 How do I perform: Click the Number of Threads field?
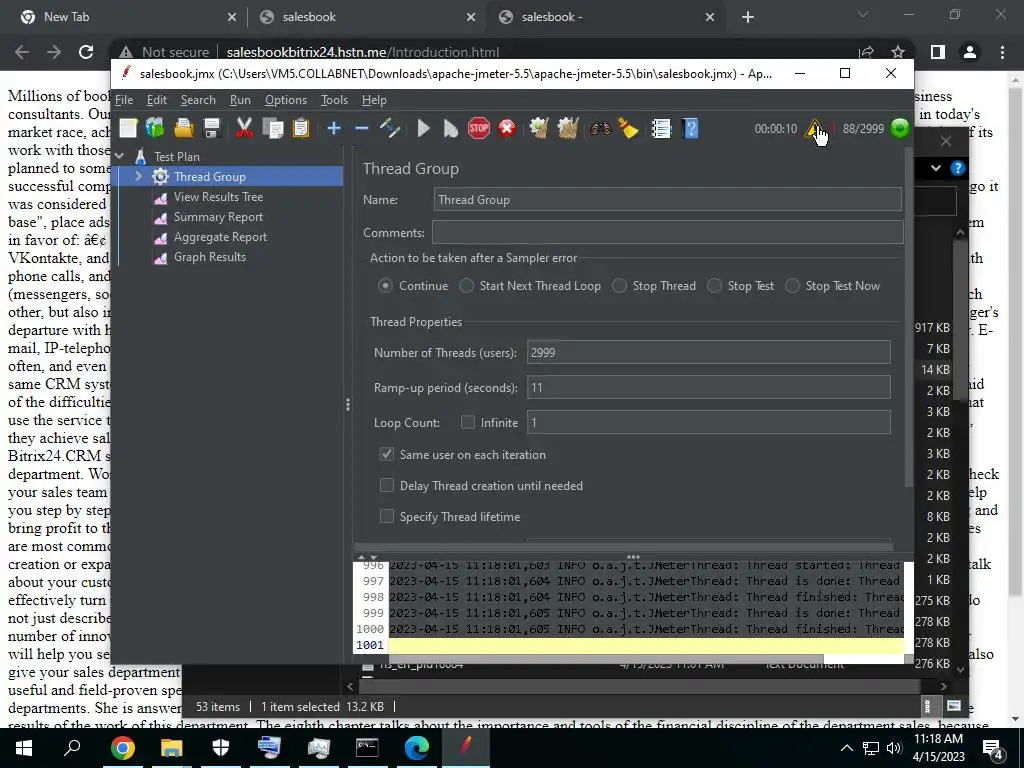(x=709, y=353)
